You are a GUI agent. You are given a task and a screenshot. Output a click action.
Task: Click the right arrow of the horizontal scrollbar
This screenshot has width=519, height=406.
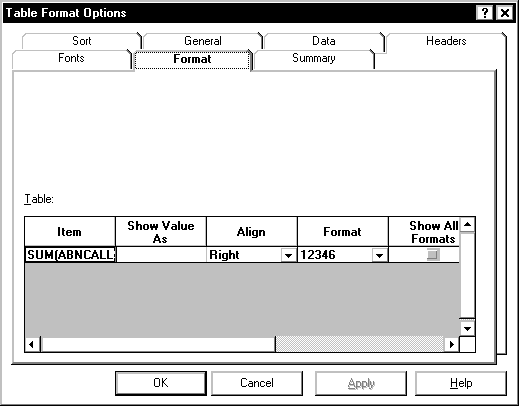452,344
